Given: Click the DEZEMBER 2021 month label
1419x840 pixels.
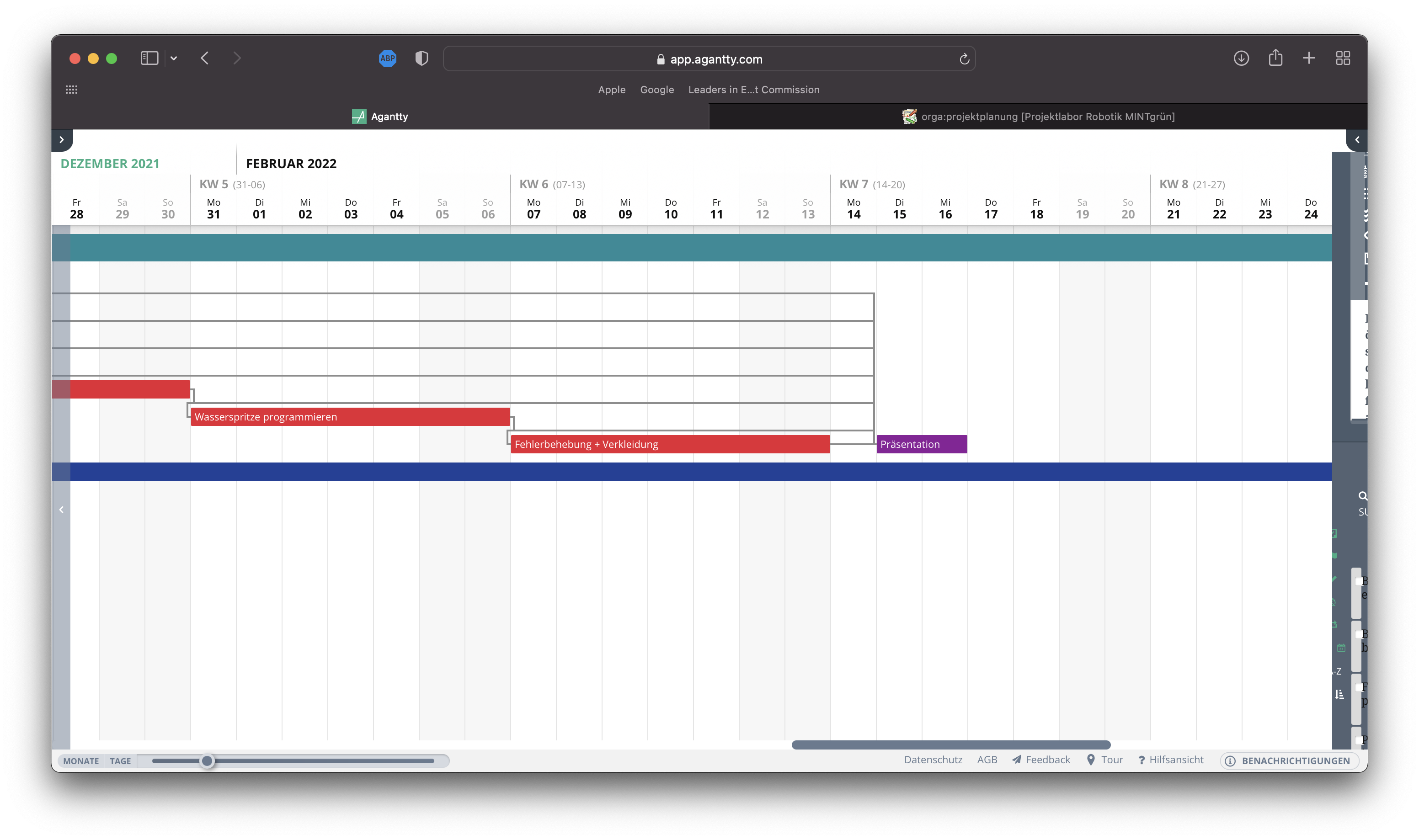Looking at the screenshot, I should click(110, 164).
